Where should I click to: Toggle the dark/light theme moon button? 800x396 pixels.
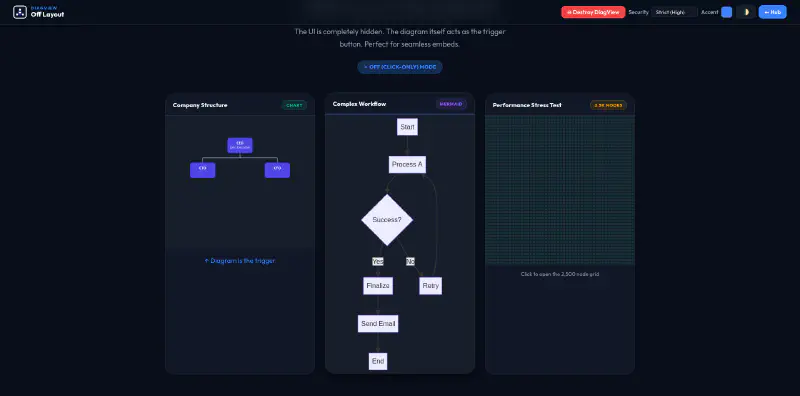(x=746, y=12)
